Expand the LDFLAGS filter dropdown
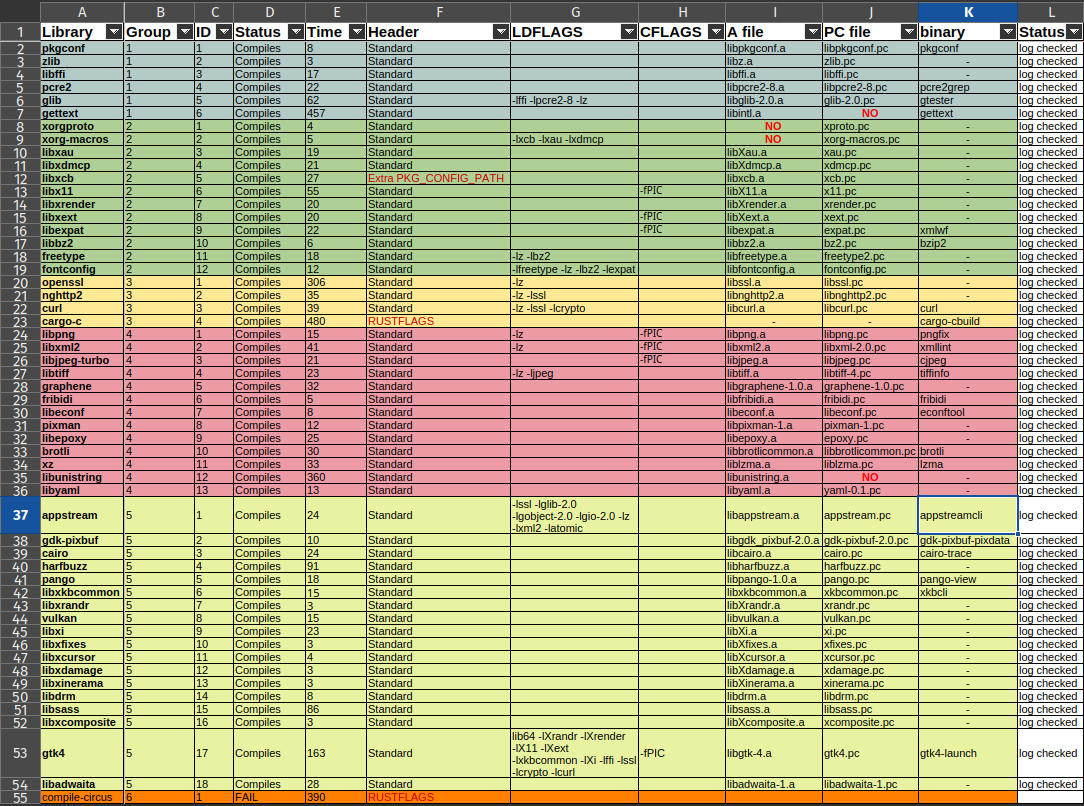1084x806 pixels. tap(628, 32)
